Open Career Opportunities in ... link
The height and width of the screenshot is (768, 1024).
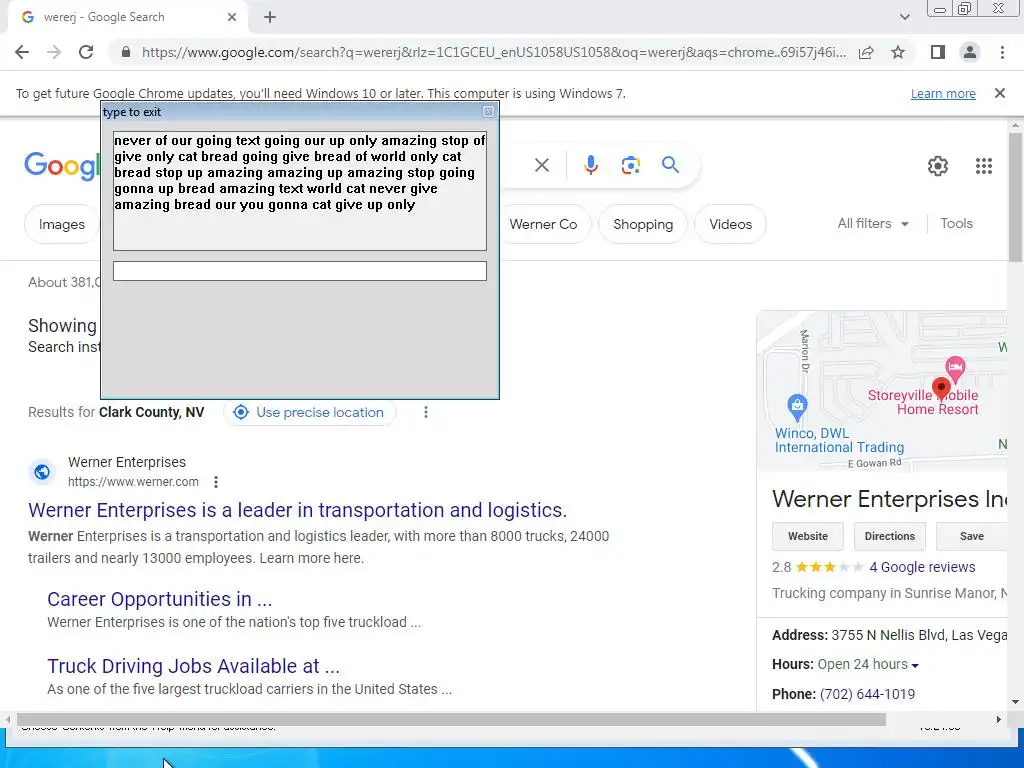tap(159, 599)
